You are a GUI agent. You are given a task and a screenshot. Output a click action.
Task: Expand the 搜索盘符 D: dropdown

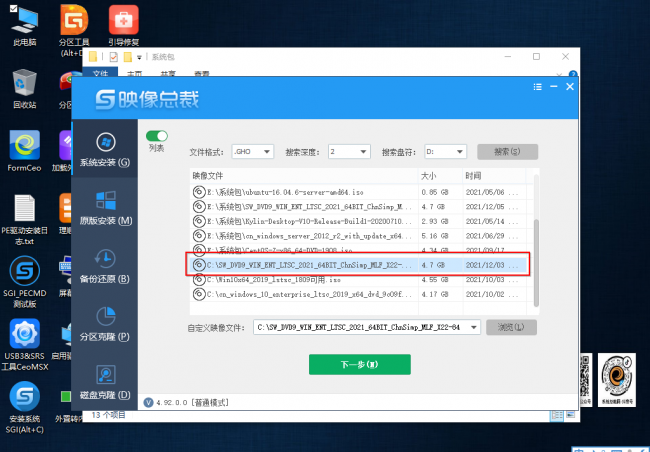(x=459, y=152)
